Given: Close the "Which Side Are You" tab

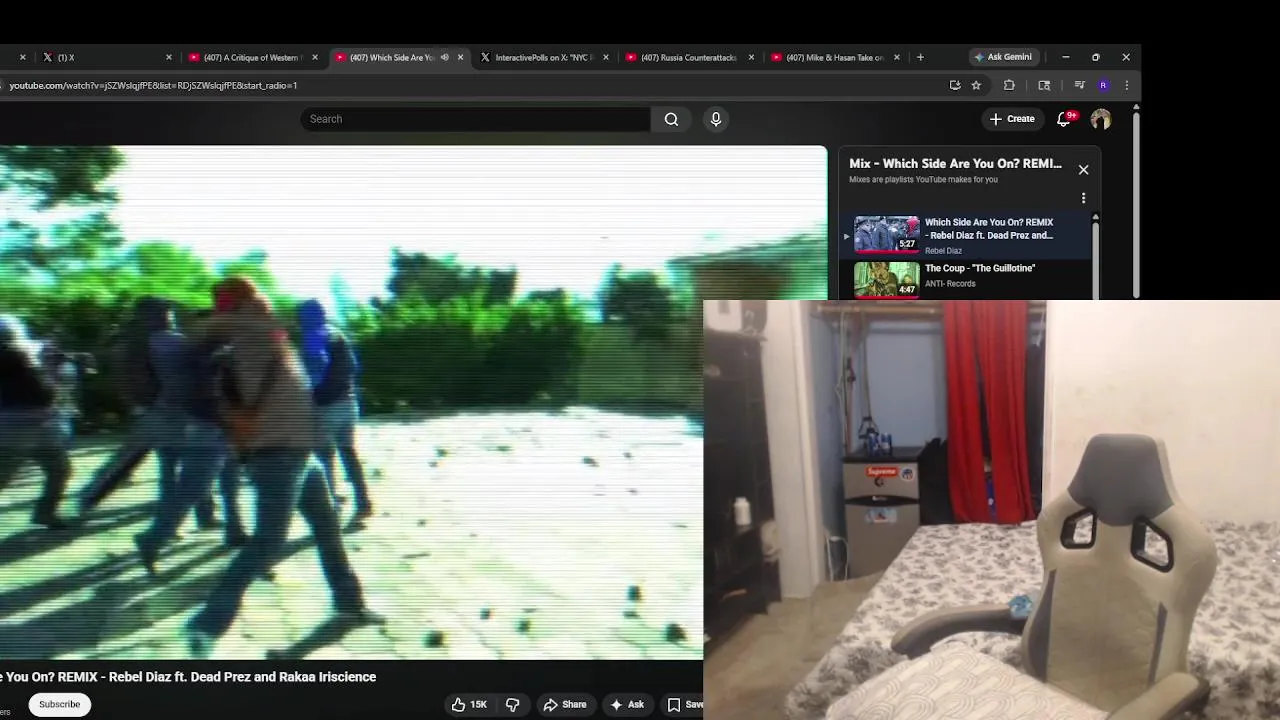Looking at the screenshot, I should point(460,57).
